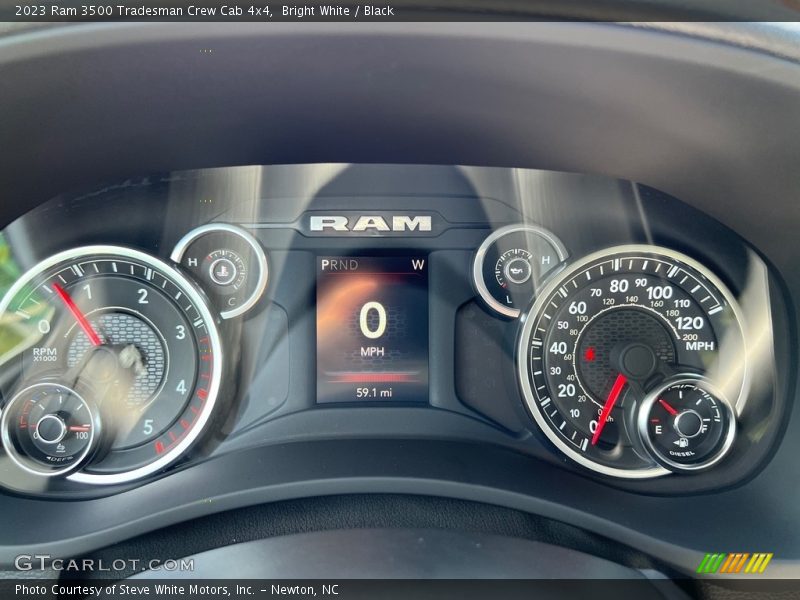The width and height of the screenshot is (800, 600).
Task: Click the 20 mark on the speedometer
Action: (x=566, y=391)
